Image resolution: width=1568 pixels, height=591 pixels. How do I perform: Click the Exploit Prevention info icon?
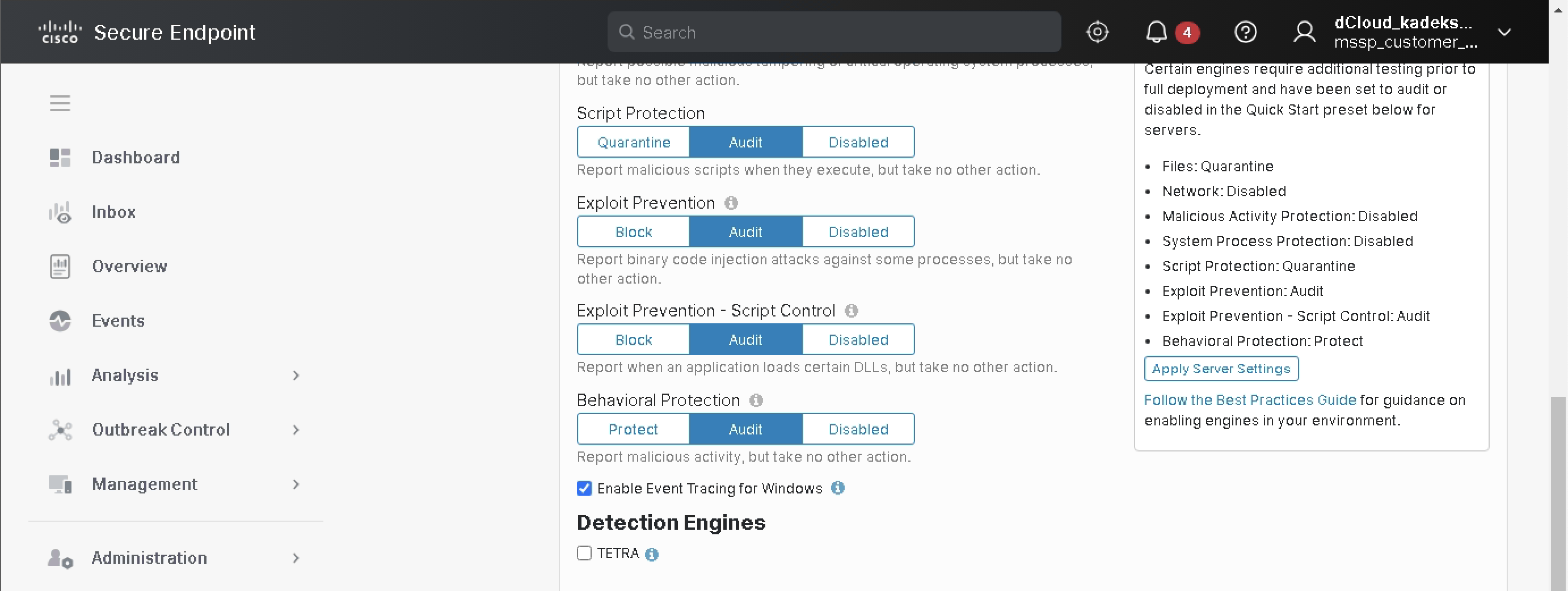click(731, 203)
